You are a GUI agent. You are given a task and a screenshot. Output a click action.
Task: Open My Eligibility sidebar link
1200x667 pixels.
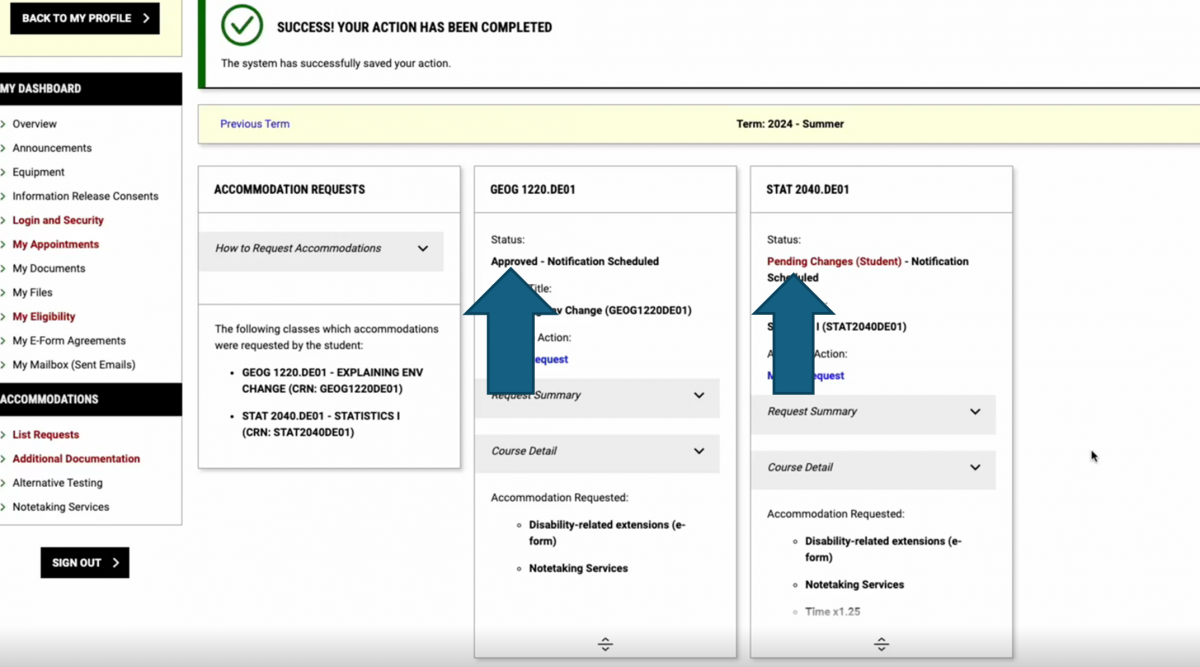click(43, 317)
